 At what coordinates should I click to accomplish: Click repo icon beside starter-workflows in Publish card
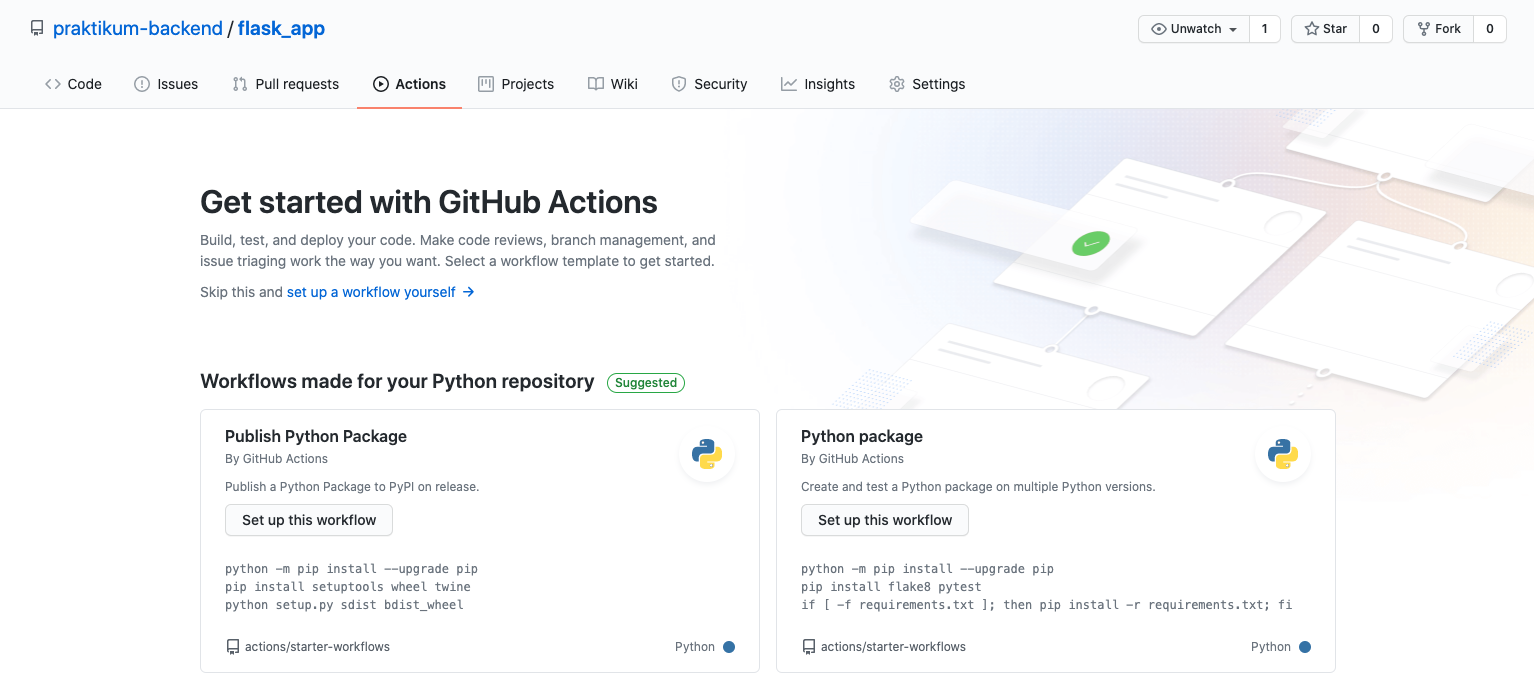(232, 647)
